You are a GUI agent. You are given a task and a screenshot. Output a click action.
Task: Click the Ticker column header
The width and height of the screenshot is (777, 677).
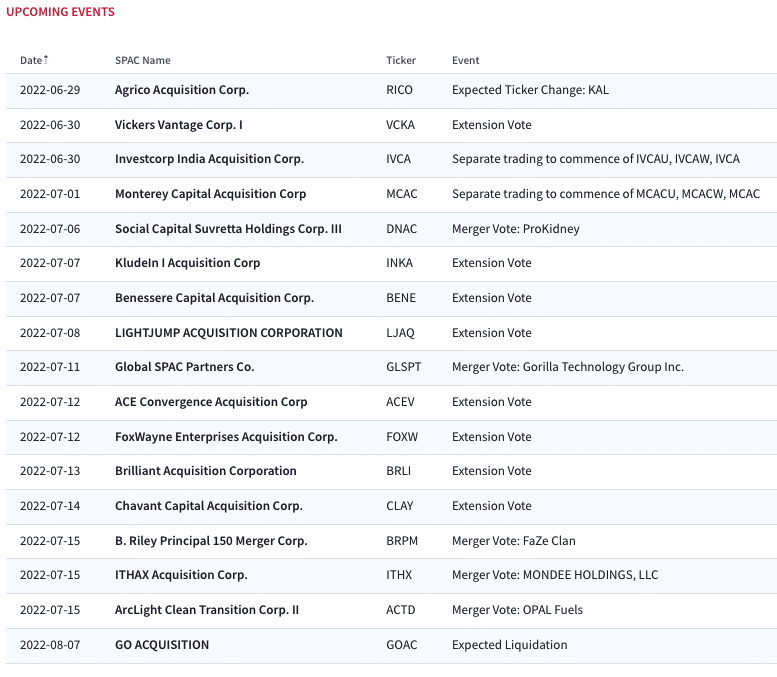click(401, 60)
